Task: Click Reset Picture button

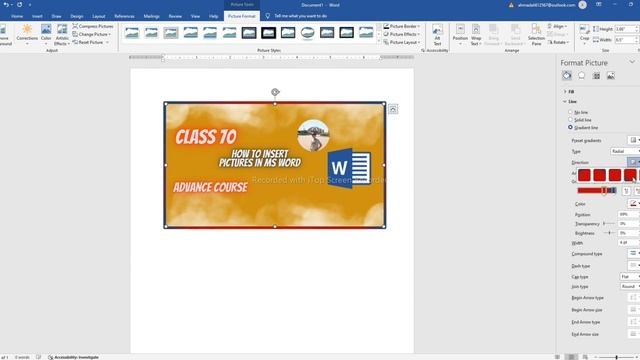Action: [x=91, y=42]
